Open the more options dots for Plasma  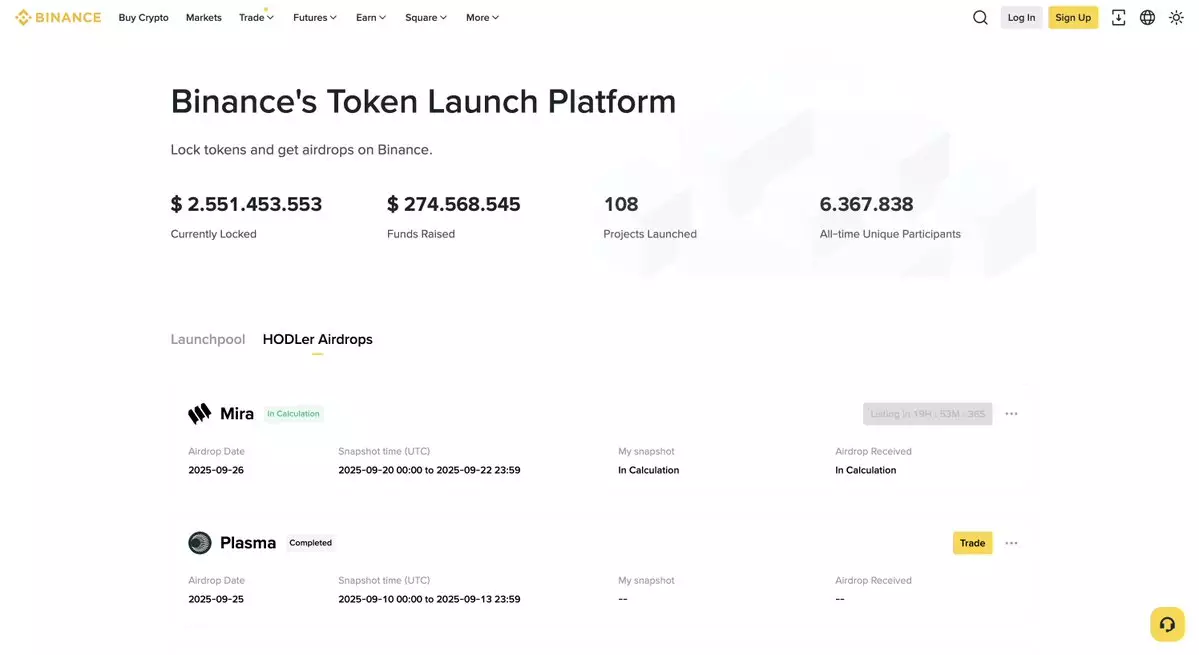(x=1011, y=543)
